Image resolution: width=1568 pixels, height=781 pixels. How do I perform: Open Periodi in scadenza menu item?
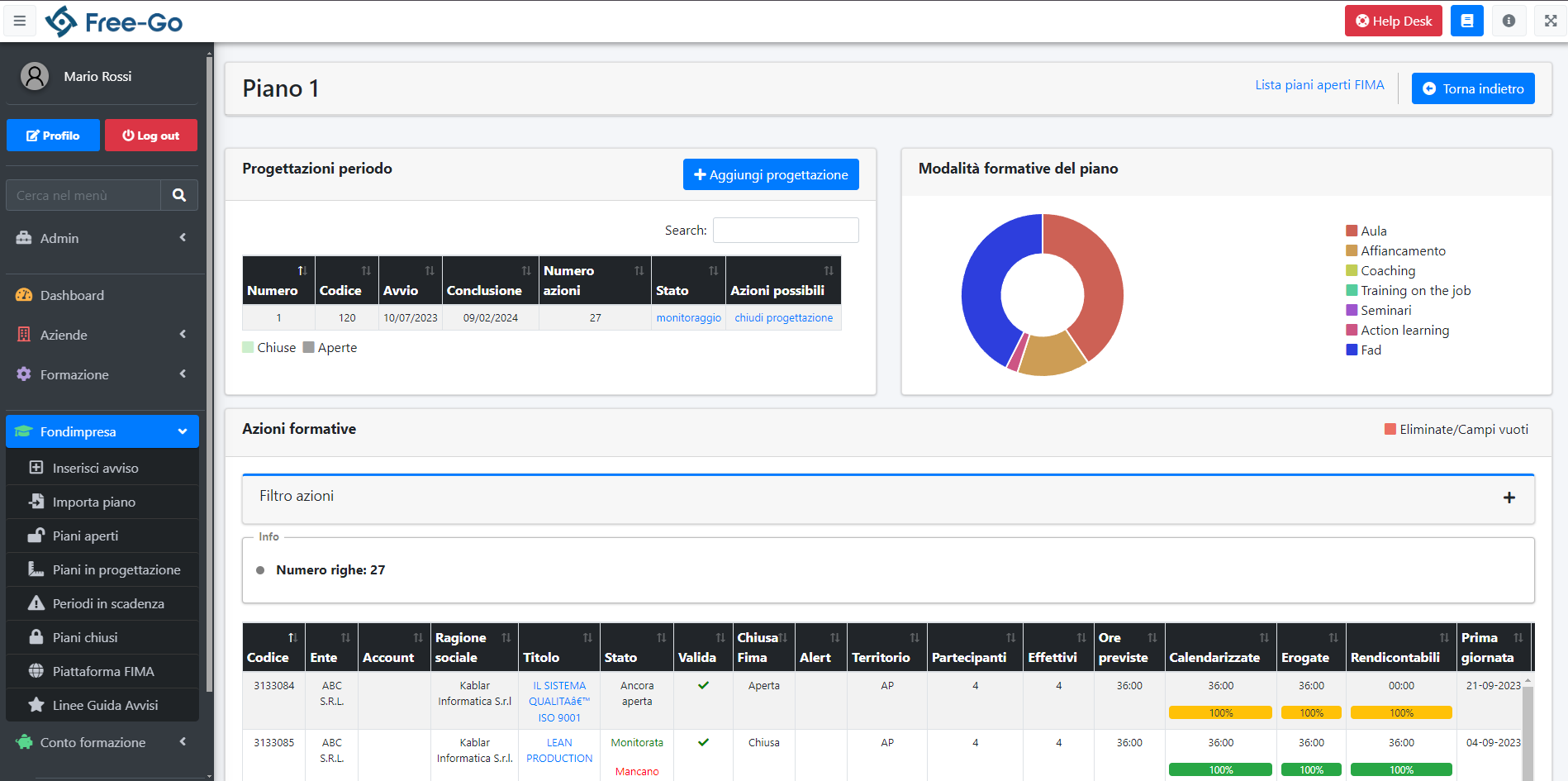(102, 603)
